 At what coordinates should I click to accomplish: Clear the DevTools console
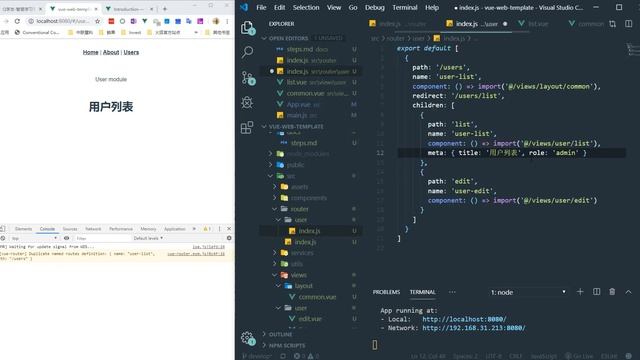click(x=3, y=238)
